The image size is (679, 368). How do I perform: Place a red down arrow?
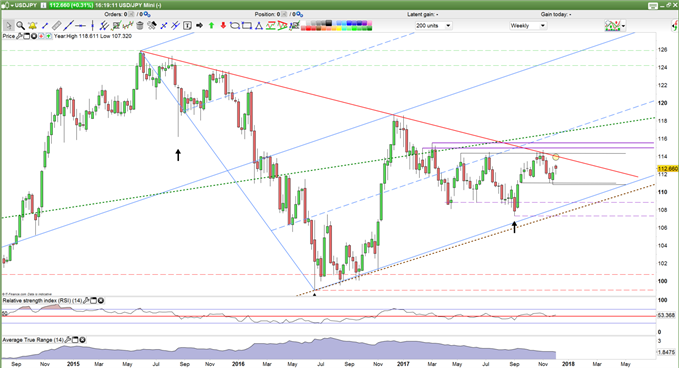click(x=223, y=26)
